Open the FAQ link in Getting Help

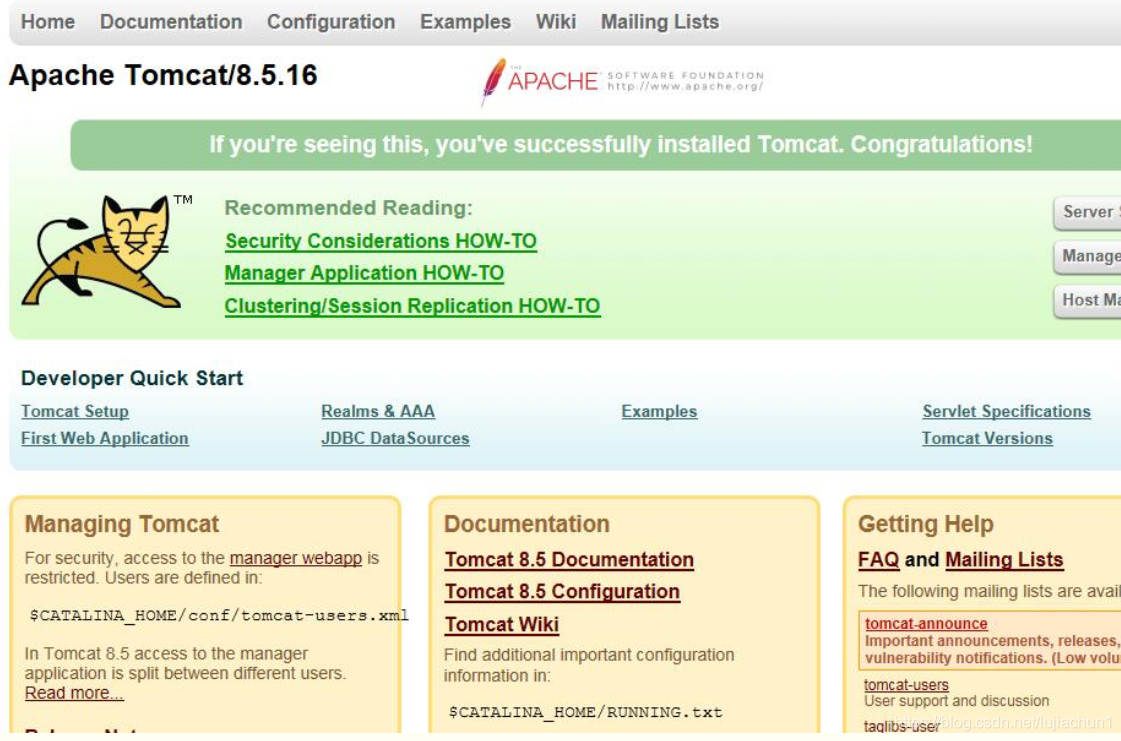coord(879,560)
